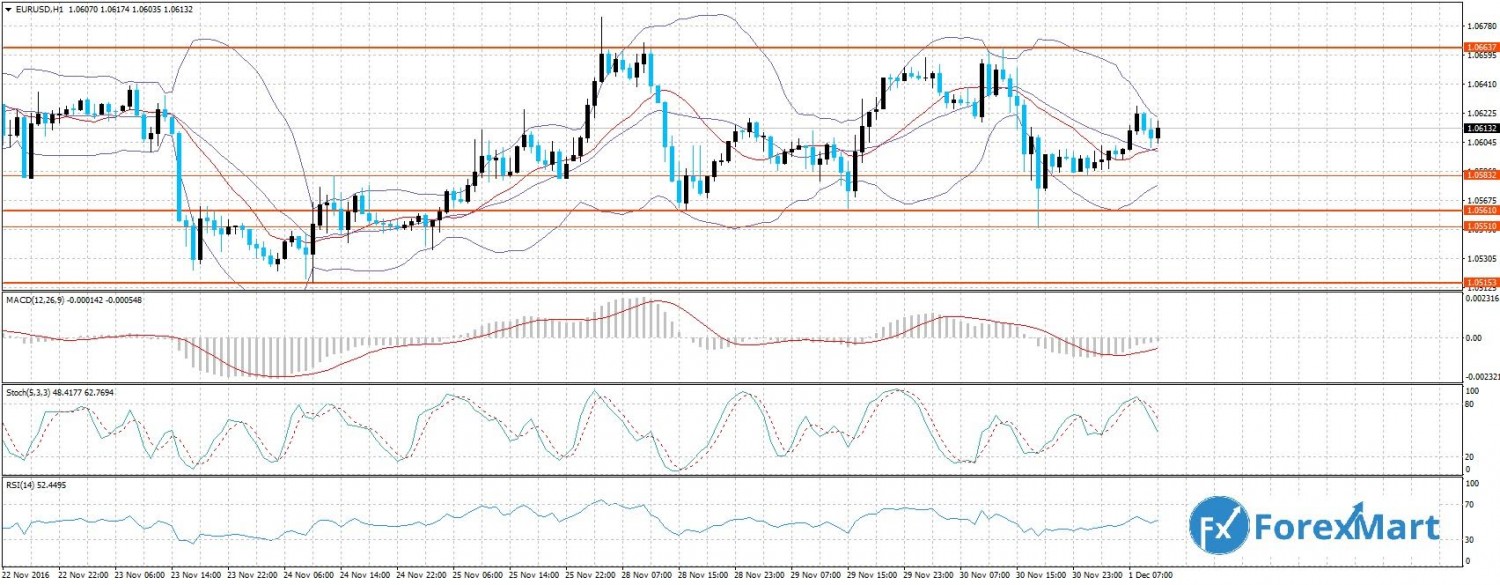The height and width of the screenshot is (585, 1500).
Task: Click the 80 level on Stochastic scale
Action: coord(1469,405)
